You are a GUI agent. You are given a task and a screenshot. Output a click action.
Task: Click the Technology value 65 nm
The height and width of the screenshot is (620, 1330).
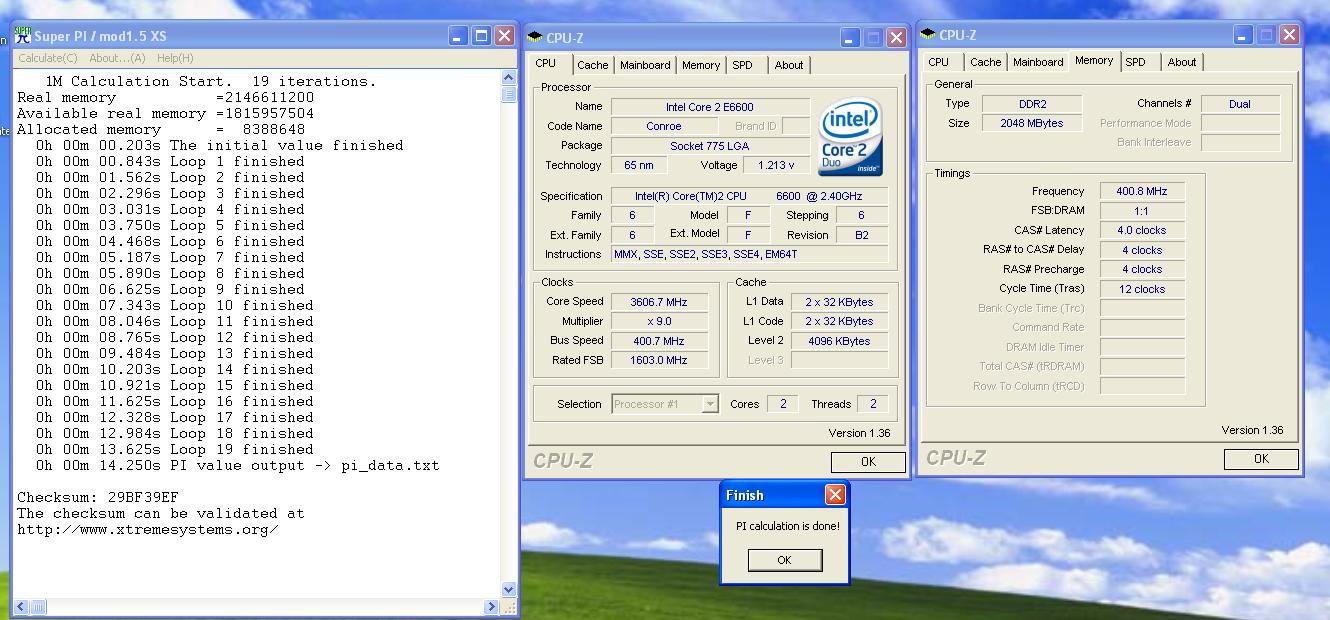638,165
